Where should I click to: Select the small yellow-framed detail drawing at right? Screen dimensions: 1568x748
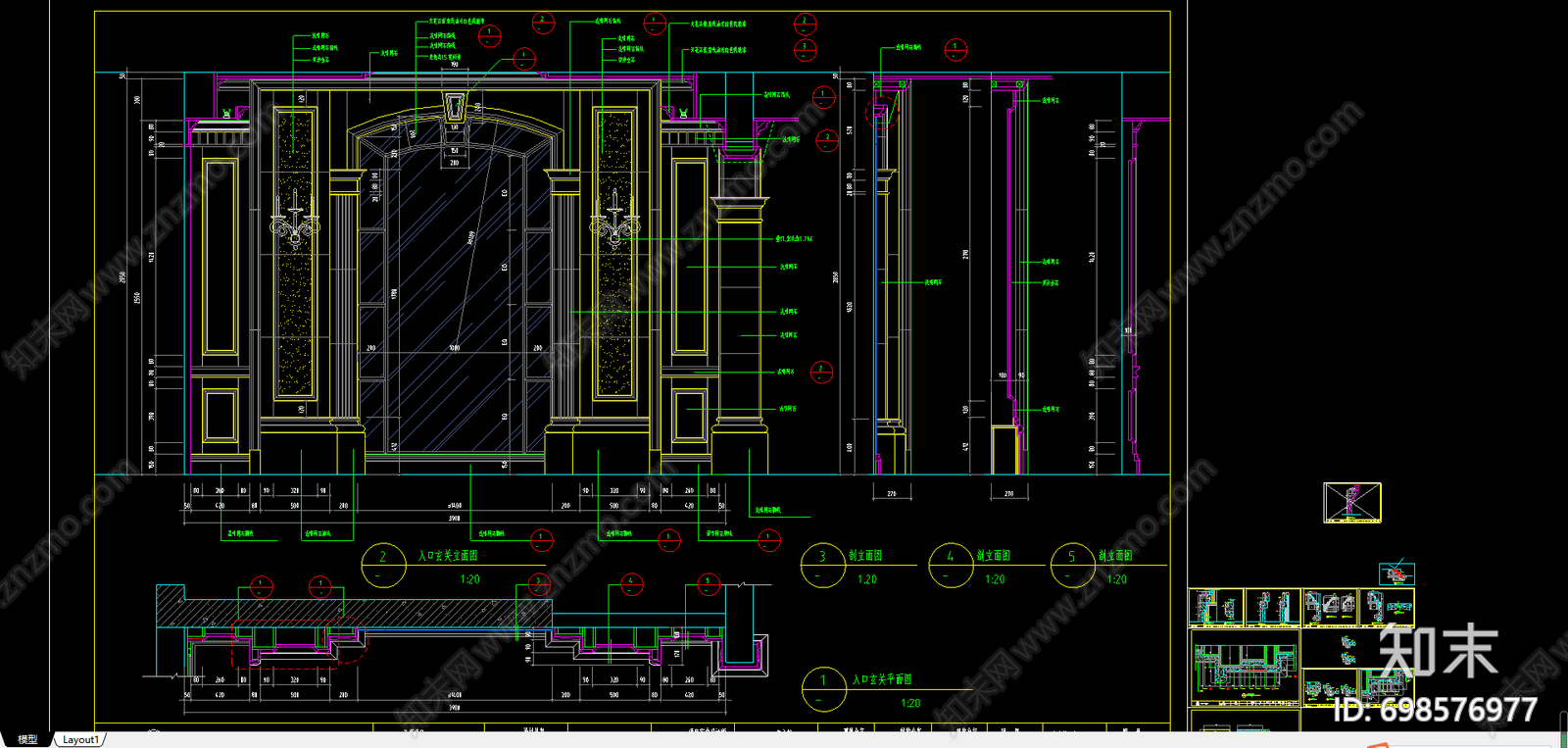point(1352,503)
